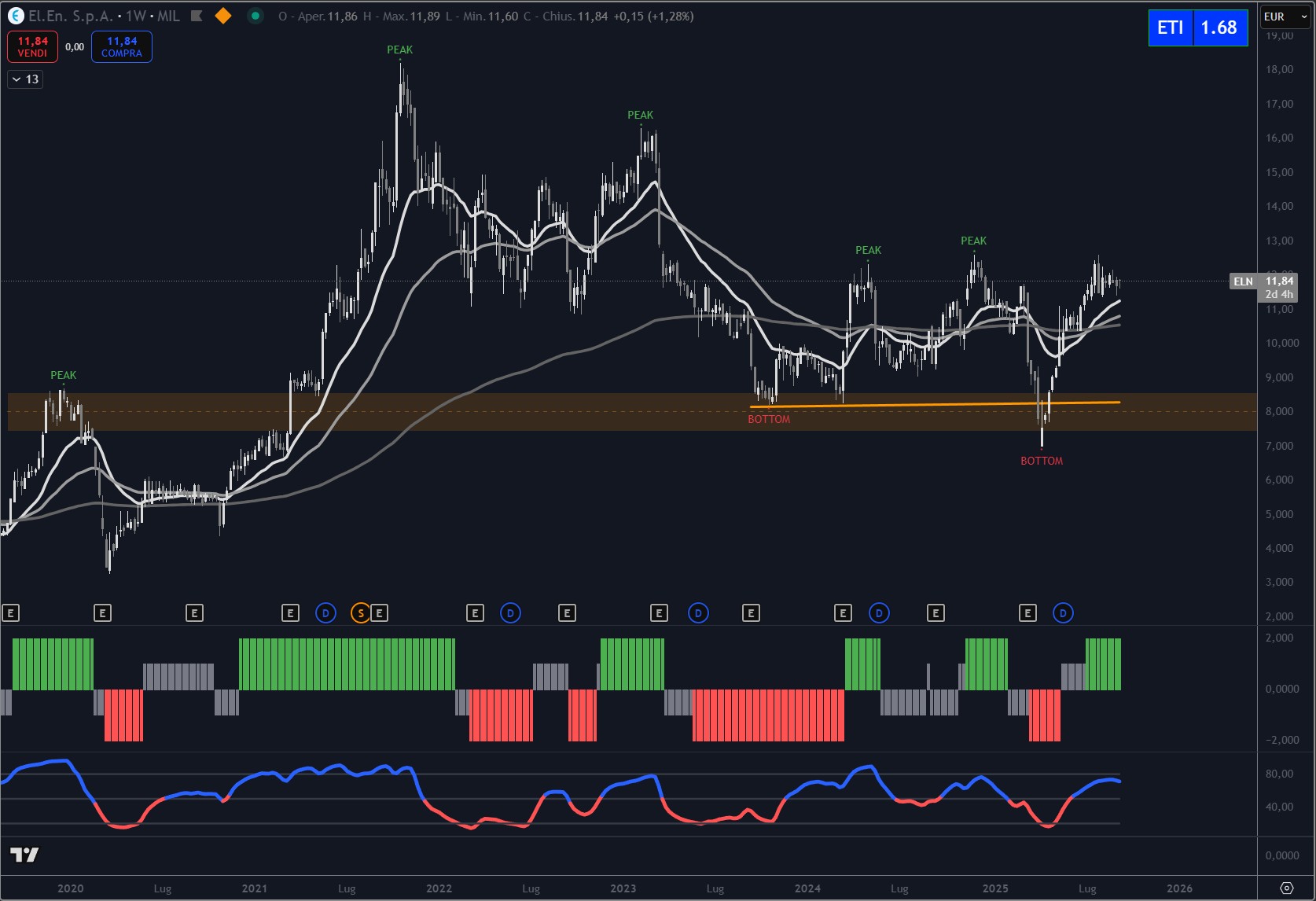The width and height of the screenshot is (1316, 901).
Task: Click the VENDI sell button
Action: coord(32,46)
